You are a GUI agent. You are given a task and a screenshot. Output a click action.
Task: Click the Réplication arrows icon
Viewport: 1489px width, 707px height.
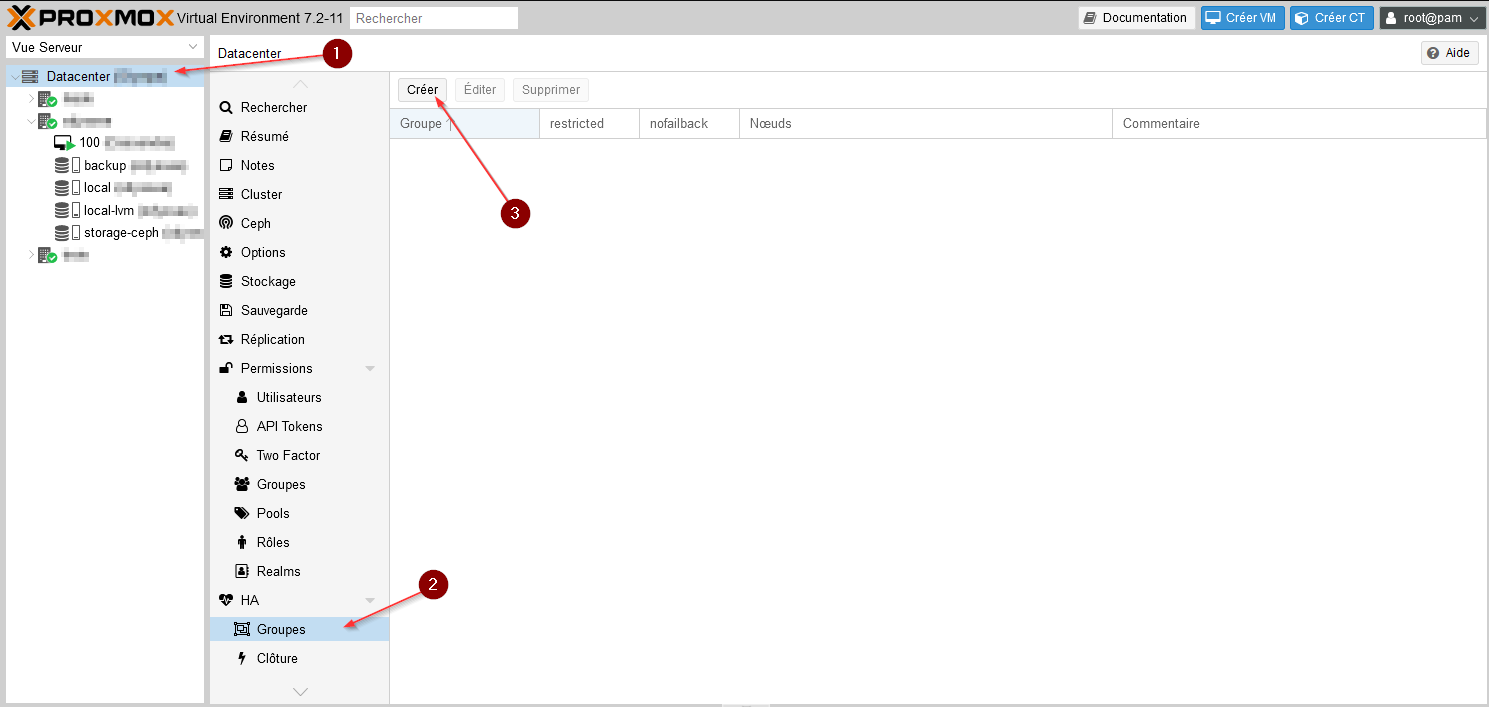pos(226,339)
